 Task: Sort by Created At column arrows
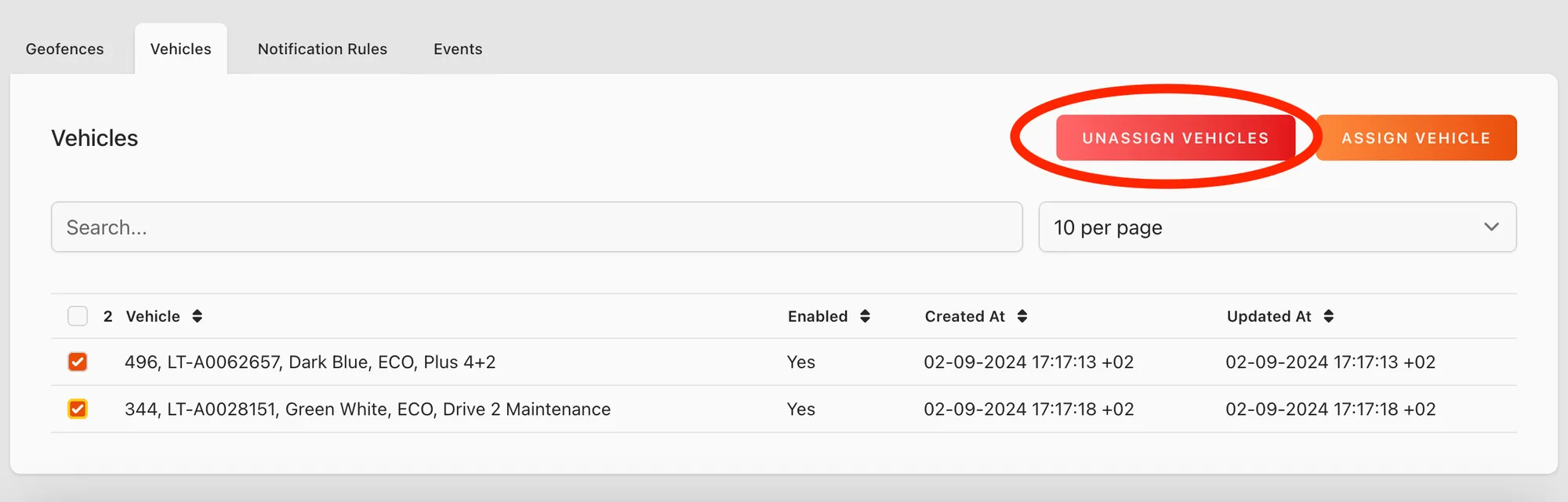tap(1022, 316)
